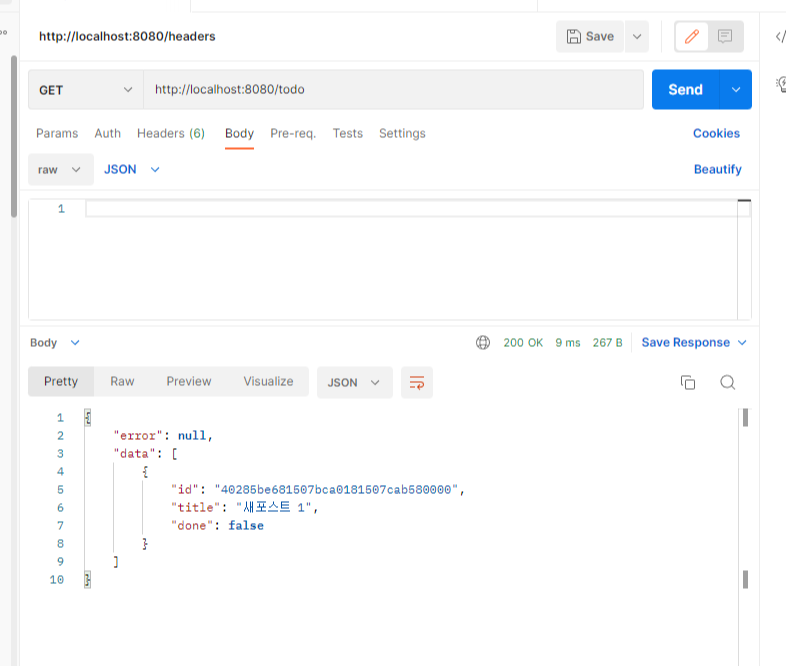Select the Pretty response view
Screen dimensions: 786x666
[x=61, y=382]
